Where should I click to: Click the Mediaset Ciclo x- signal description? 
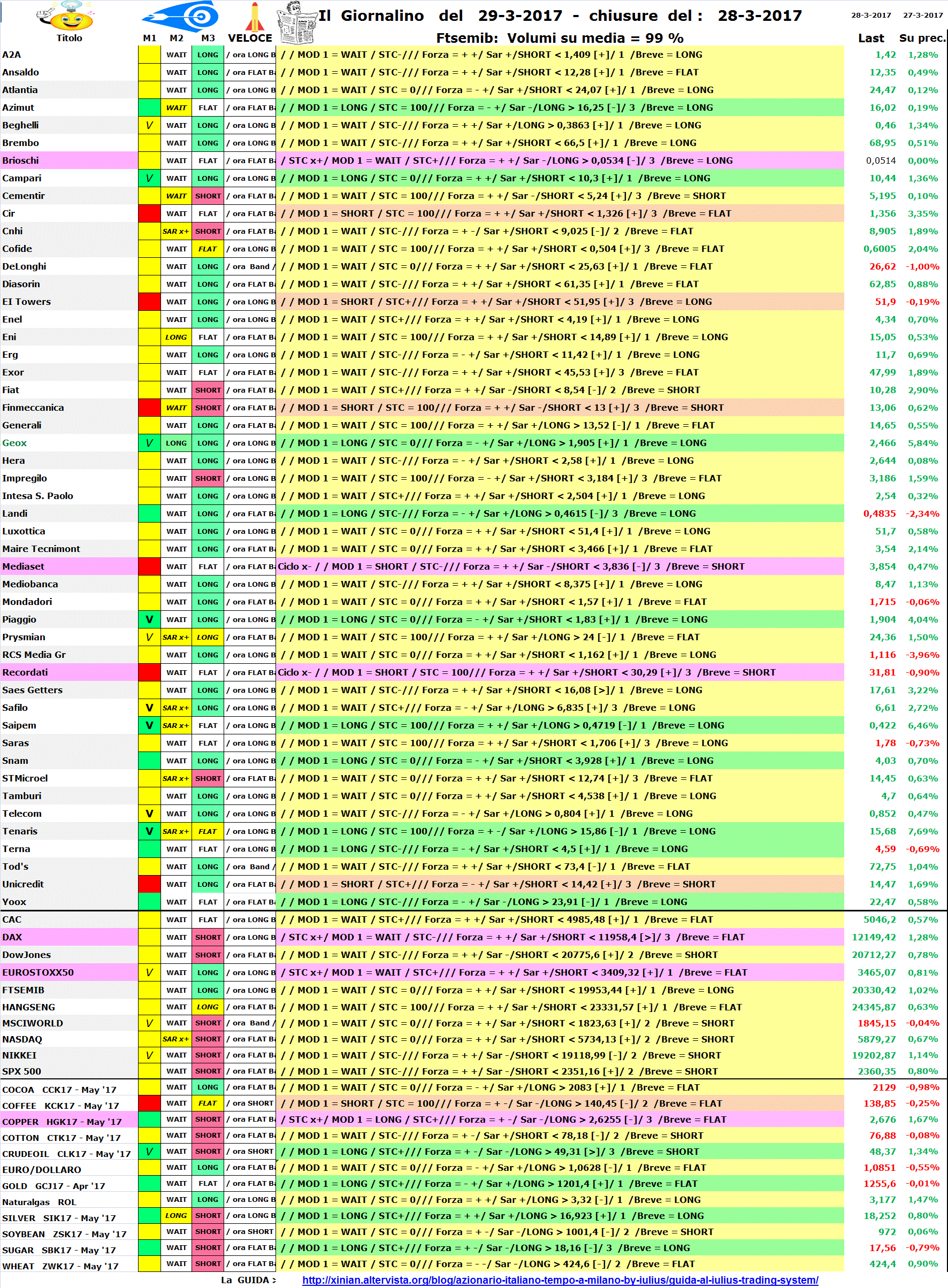tap(511, 566)
